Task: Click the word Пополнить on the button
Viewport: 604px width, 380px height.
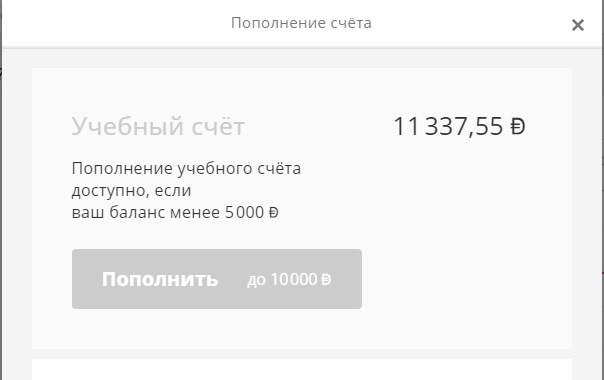Action: click(160, 279)
